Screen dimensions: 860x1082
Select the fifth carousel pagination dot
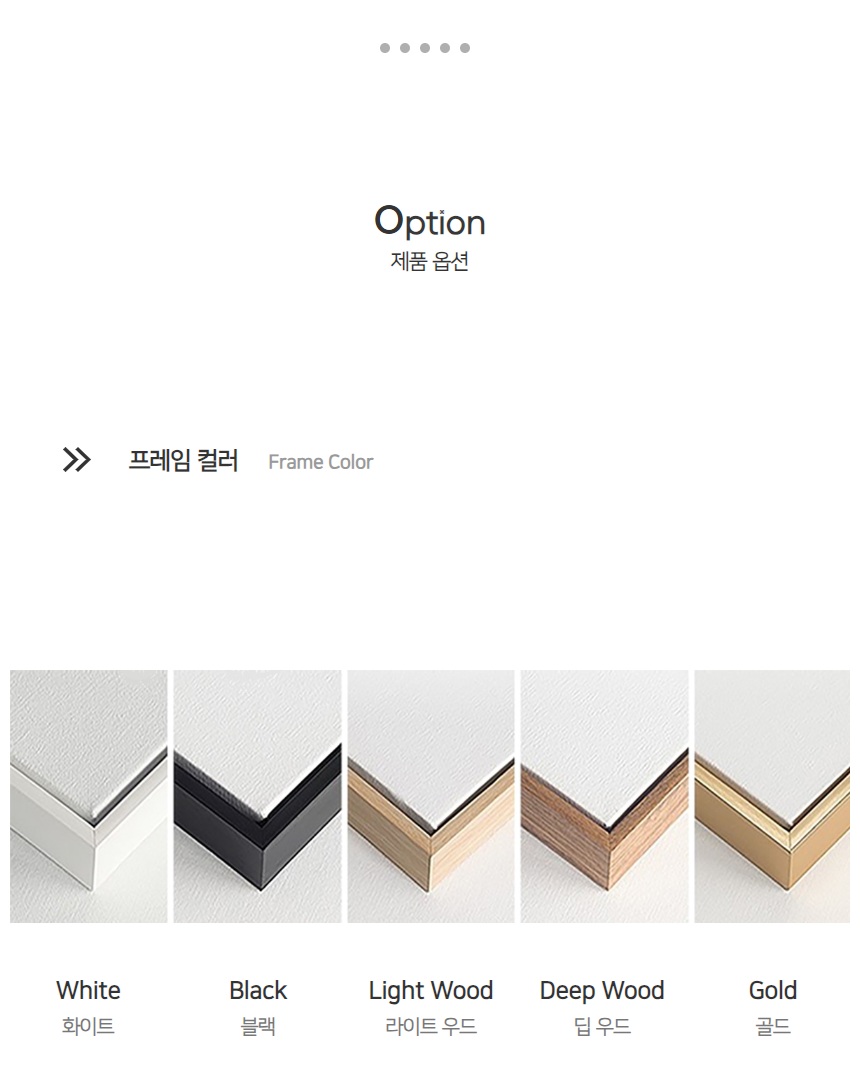coord(465,48)
